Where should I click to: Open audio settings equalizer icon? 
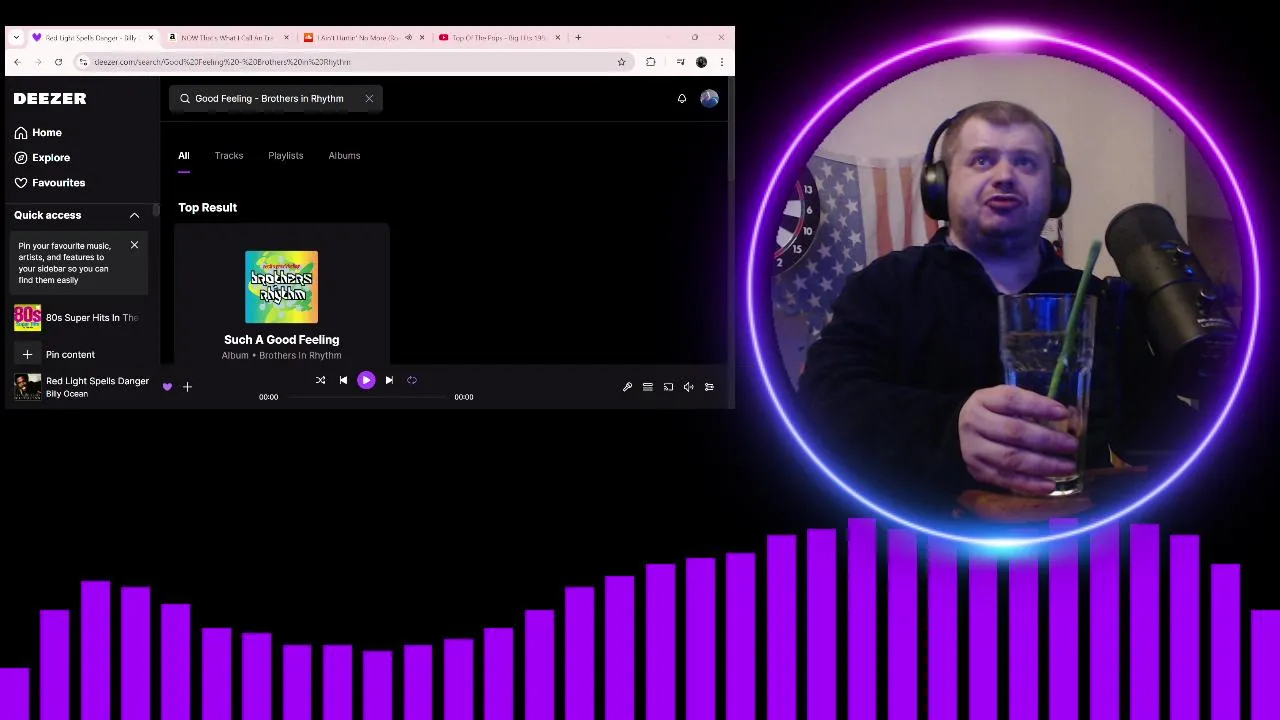(709, 387)
